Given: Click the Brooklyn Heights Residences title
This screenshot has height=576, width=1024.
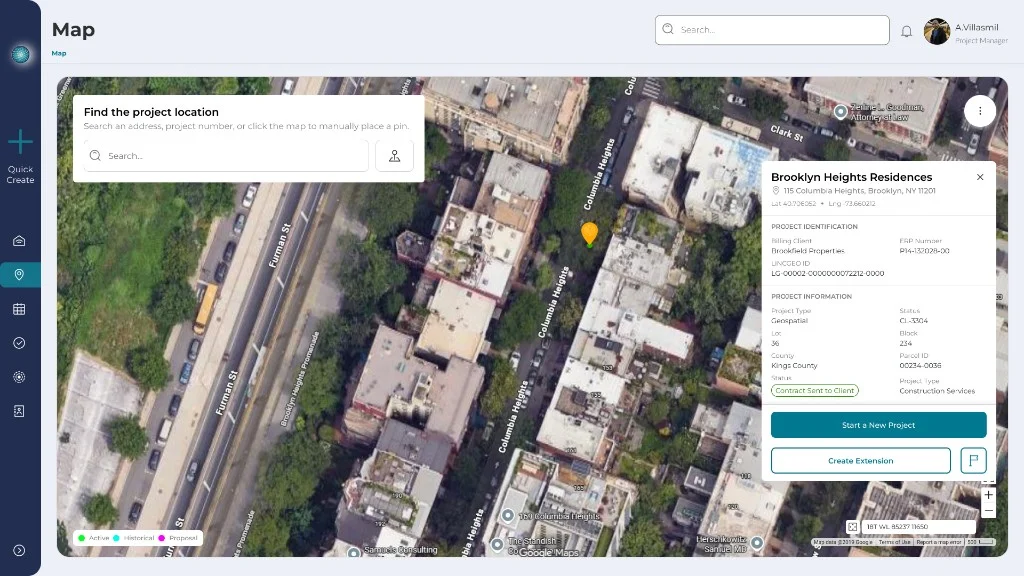Looking at the screenshot, I should pyautogui.click(x=852, y=177).
